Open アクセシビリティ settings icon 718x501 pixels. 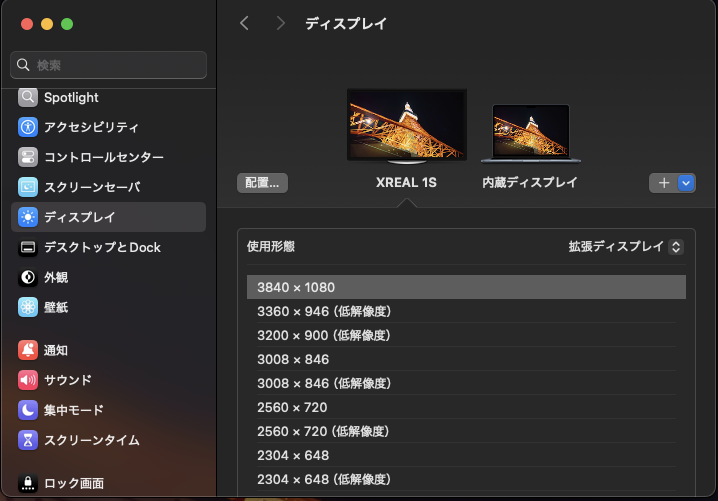pyautogui.click(x=28, y=127)
